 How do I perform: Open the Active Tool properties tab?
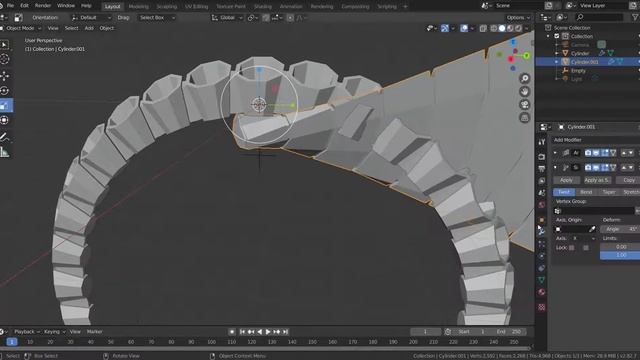542,142
